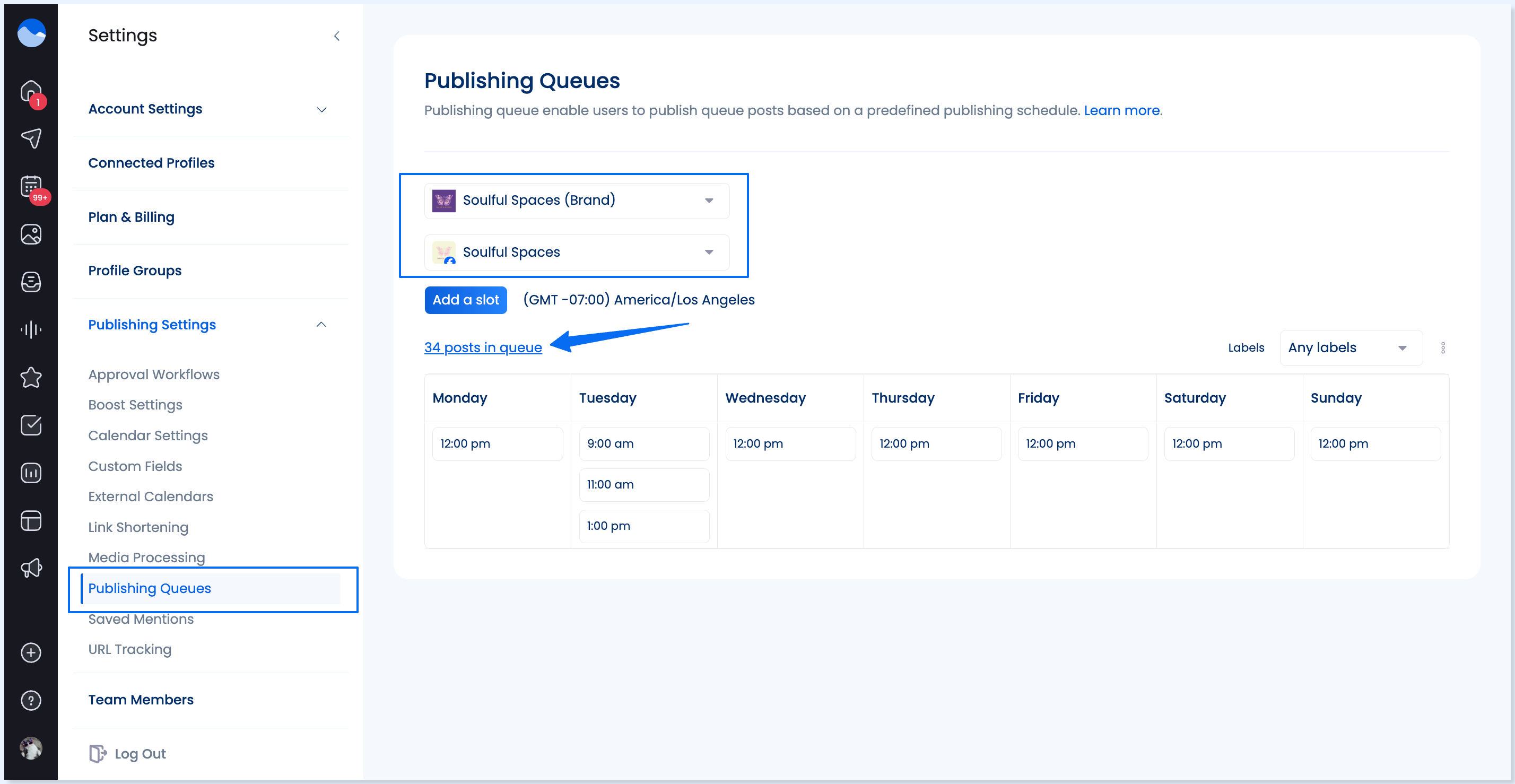Click the Thursday 12:00 pm slot

pyautogui.click(x=936, y=443)
